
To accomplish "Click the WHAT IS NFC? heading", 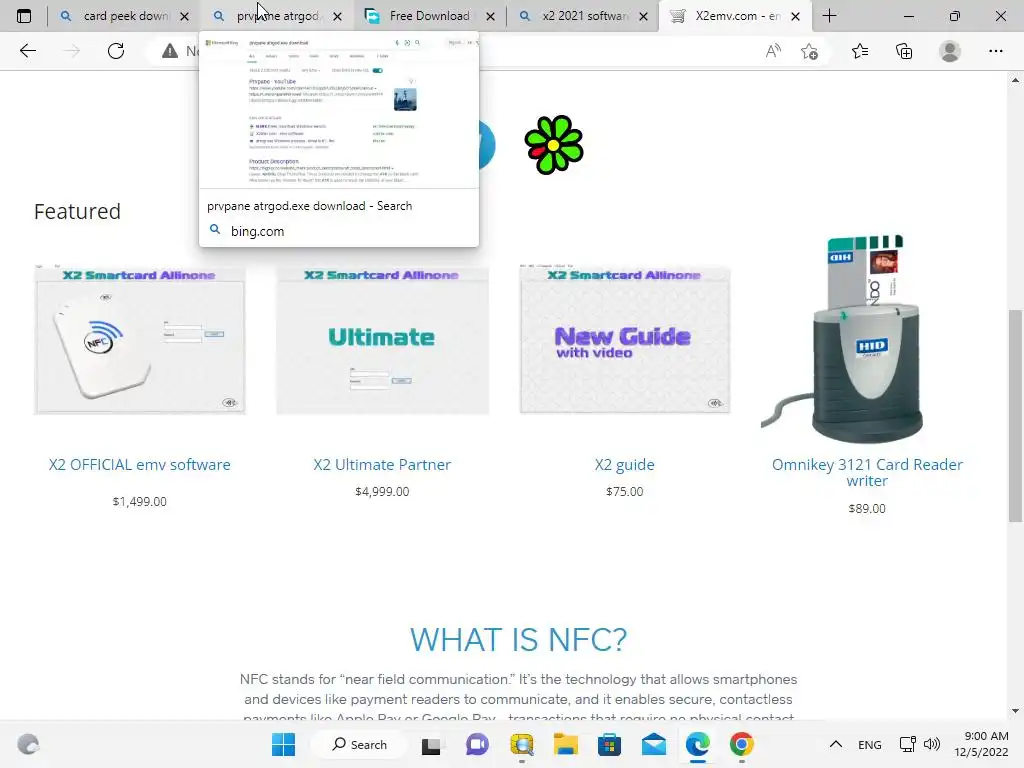I will [x=518, y=639].
